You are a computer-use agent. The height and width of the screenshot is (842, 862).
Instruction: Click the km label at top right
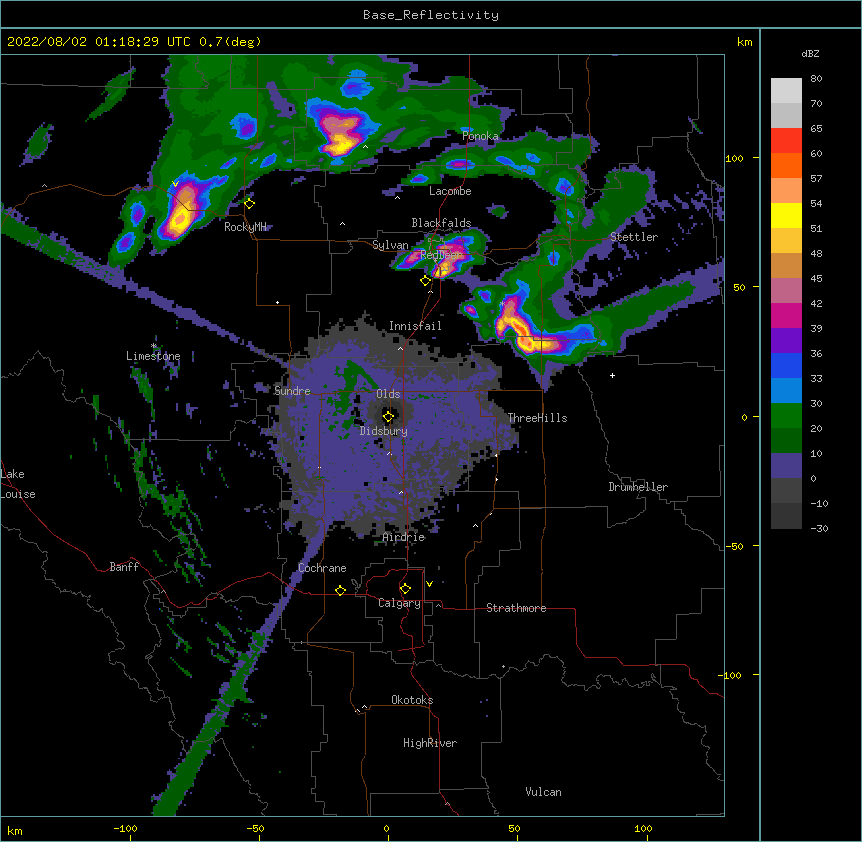pos(744,42)
